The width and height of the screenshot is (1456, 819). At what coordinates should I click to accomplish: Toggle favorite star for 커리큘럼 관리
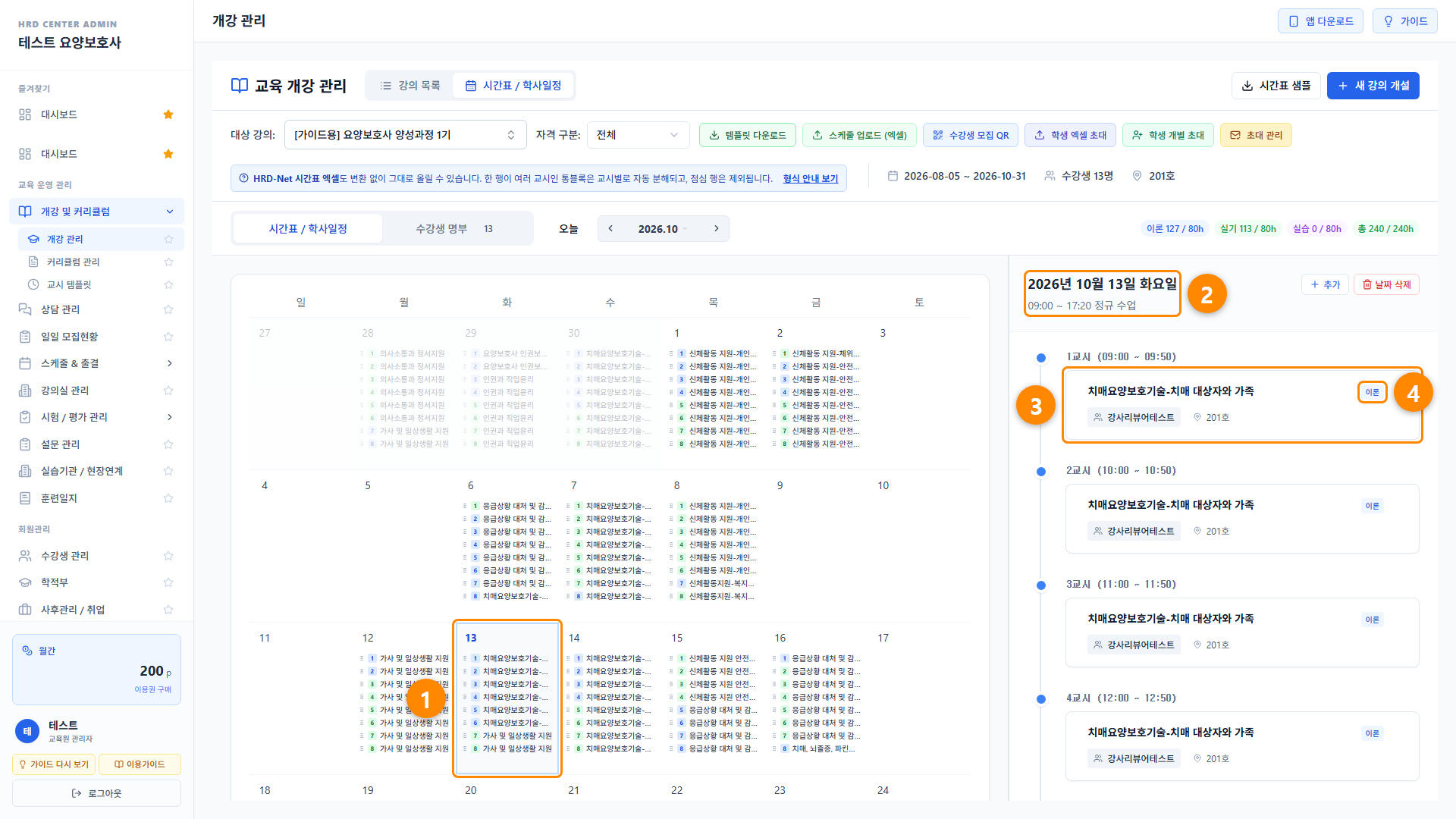point(168,262)
